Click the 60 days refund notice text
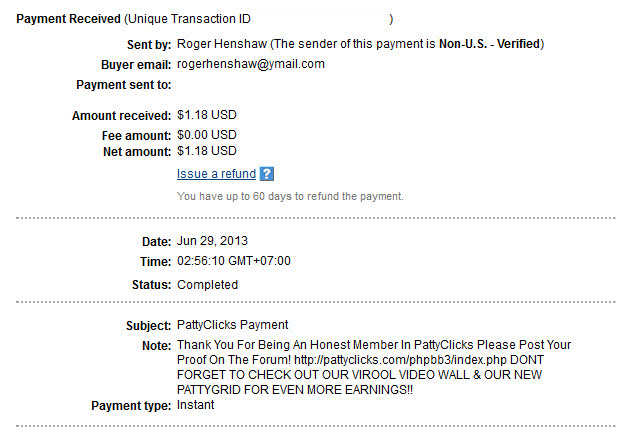 click(290, 196)
